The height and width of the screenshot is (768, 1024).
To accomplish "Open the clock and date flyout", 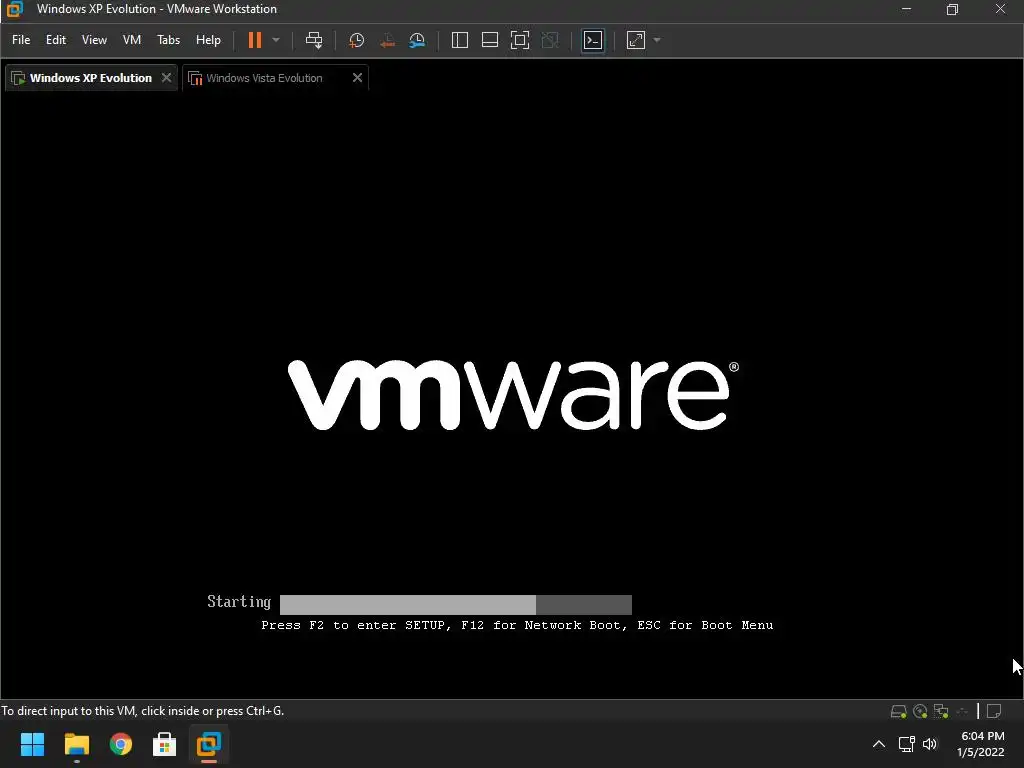I will pyautogui.click(x=981, y=744).
